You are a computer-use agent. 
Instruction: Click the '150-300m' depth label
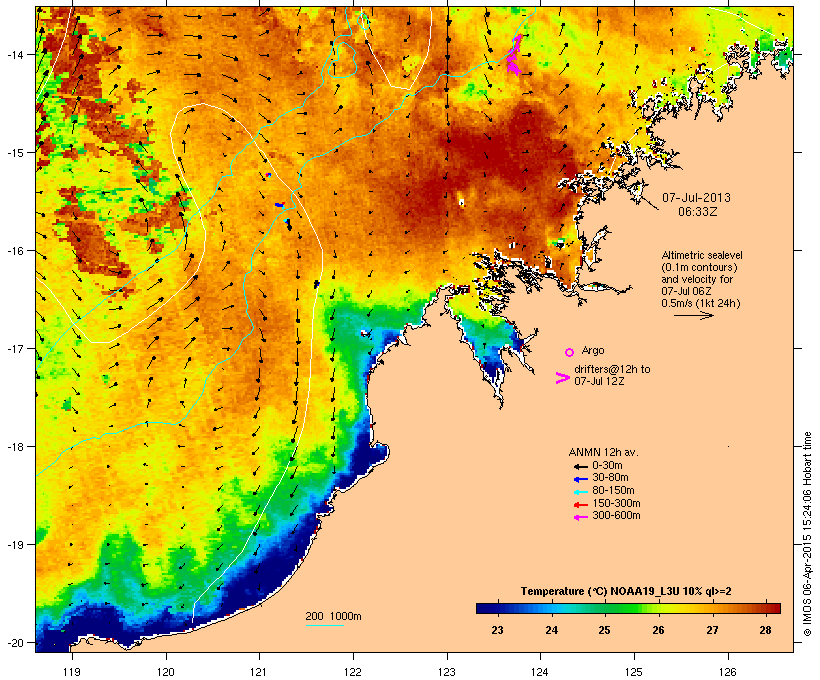pos(616,503)
